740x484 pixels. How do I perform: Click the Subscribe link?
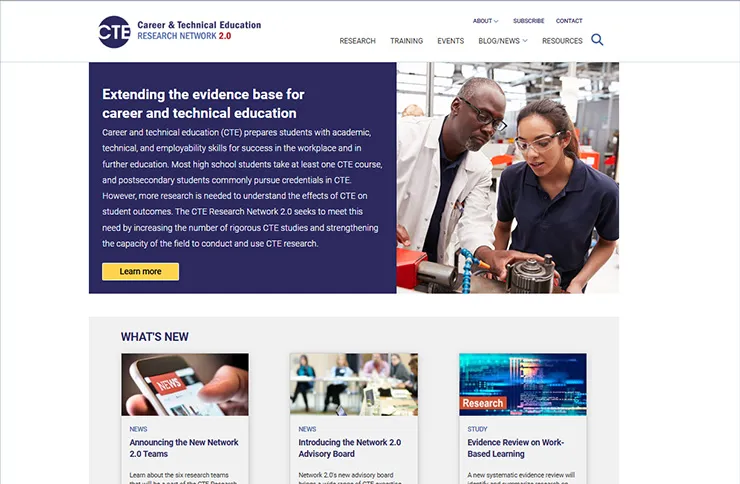point(529,21)
